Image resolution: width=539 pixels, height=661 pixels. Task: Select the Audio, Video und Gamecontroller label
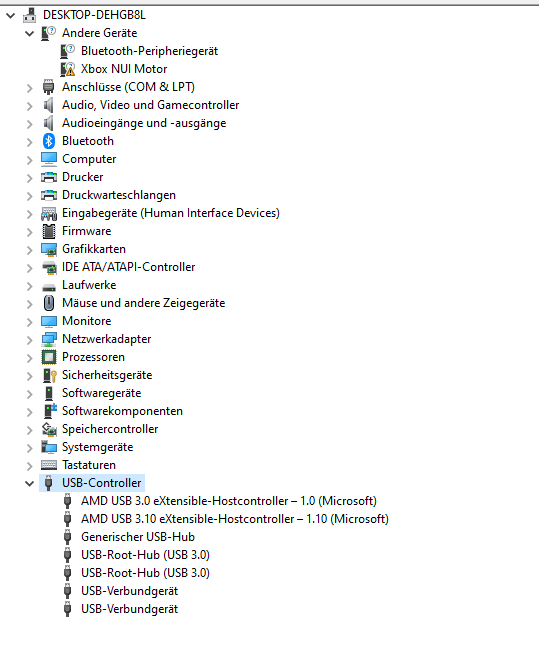click(150, 105)
